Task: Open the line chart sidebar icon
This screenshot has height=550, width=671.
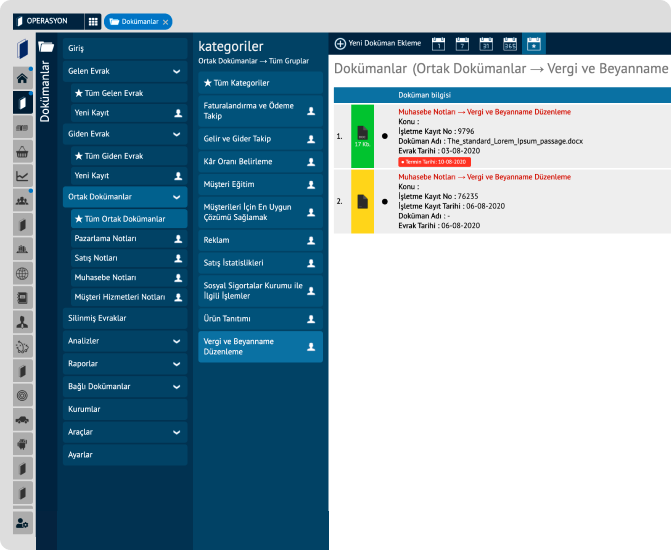Action: tap(22, 176)
